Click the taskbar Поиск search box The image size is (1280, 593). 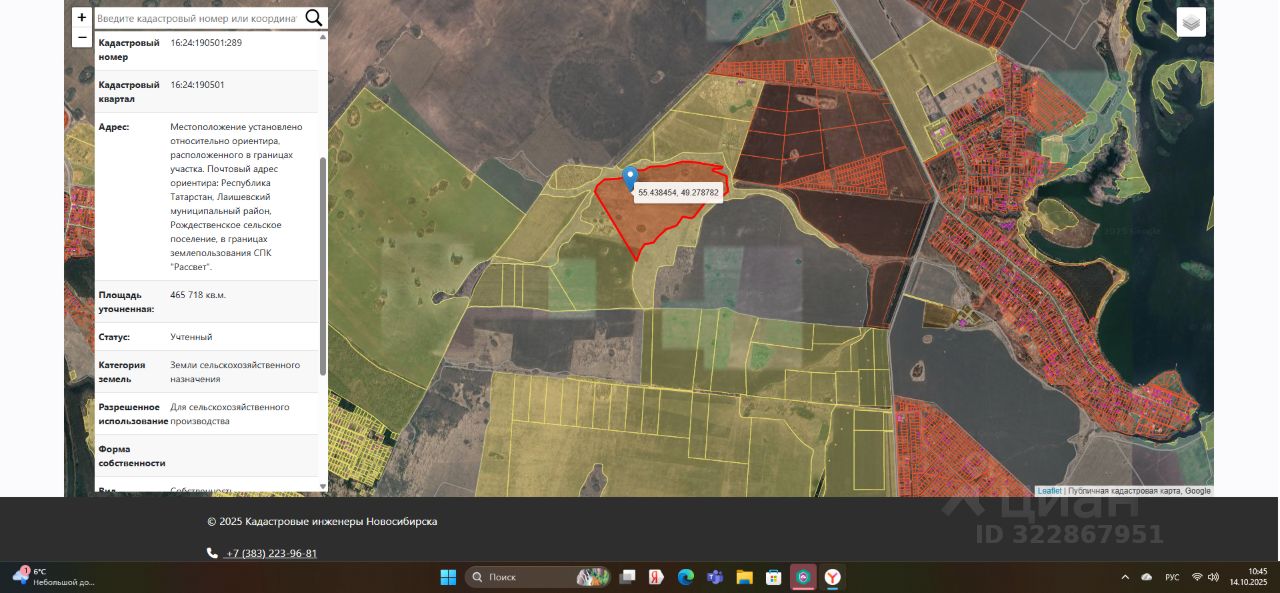point(537,577)
